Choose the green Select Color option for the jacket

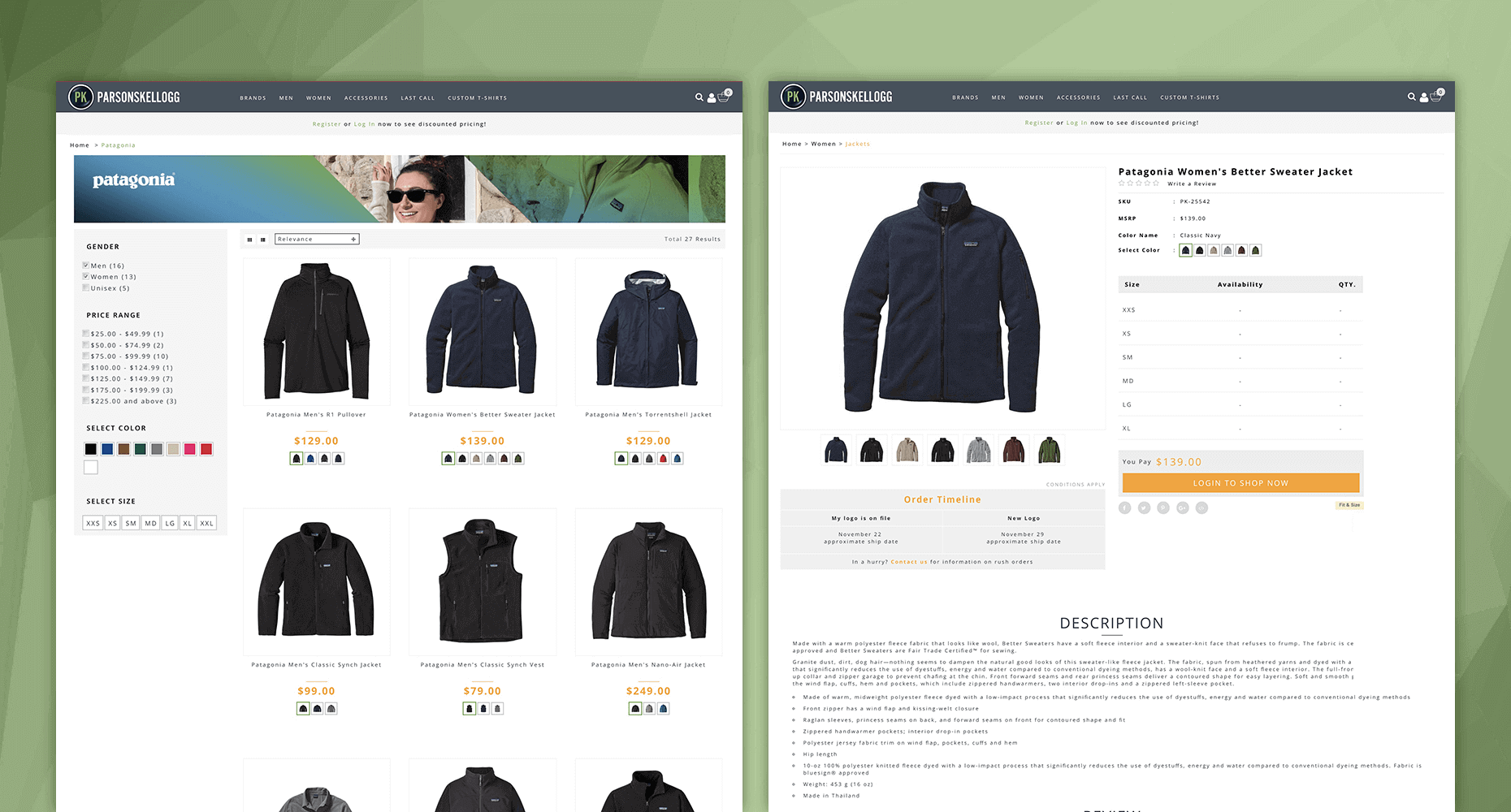1255,250
